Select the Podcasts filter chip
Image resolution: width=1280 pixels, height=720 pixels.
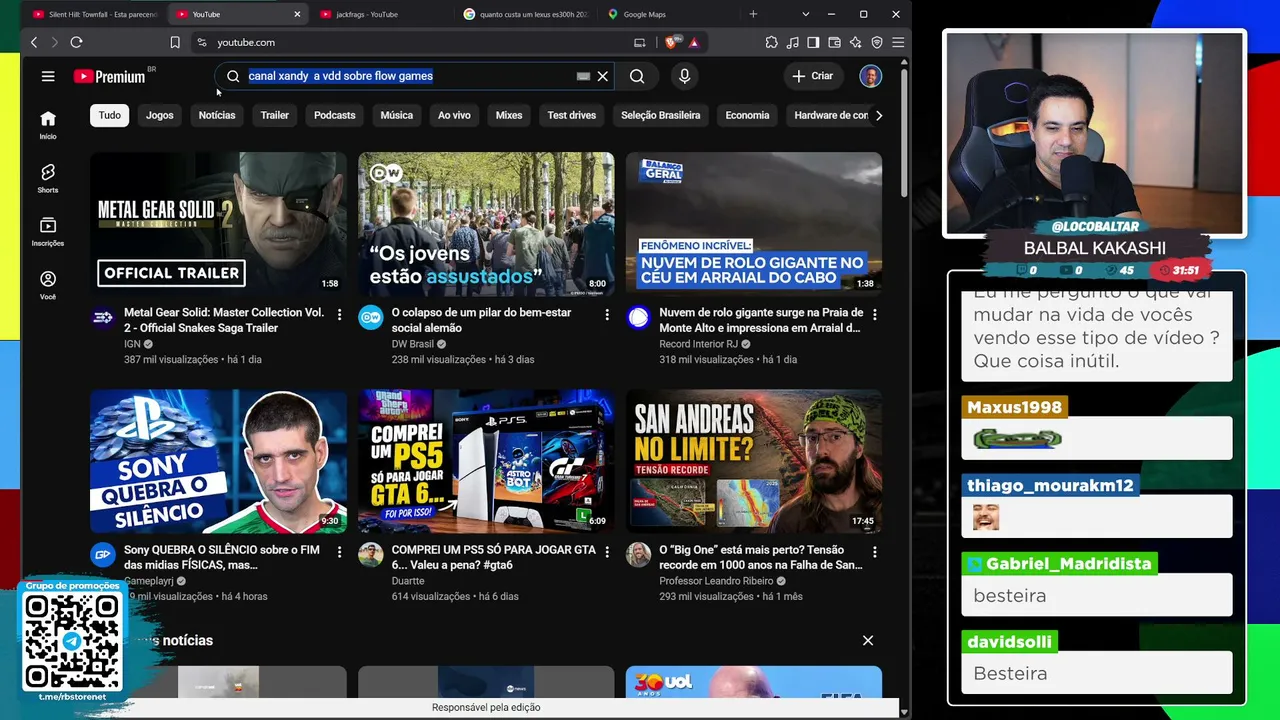pos(335,115)
